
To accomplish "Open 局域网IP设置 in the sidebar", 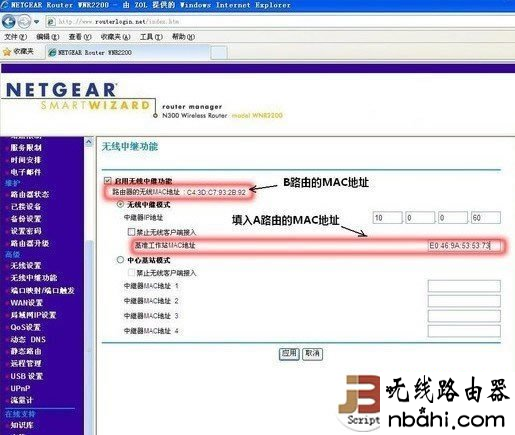I will tap(33, 315).
